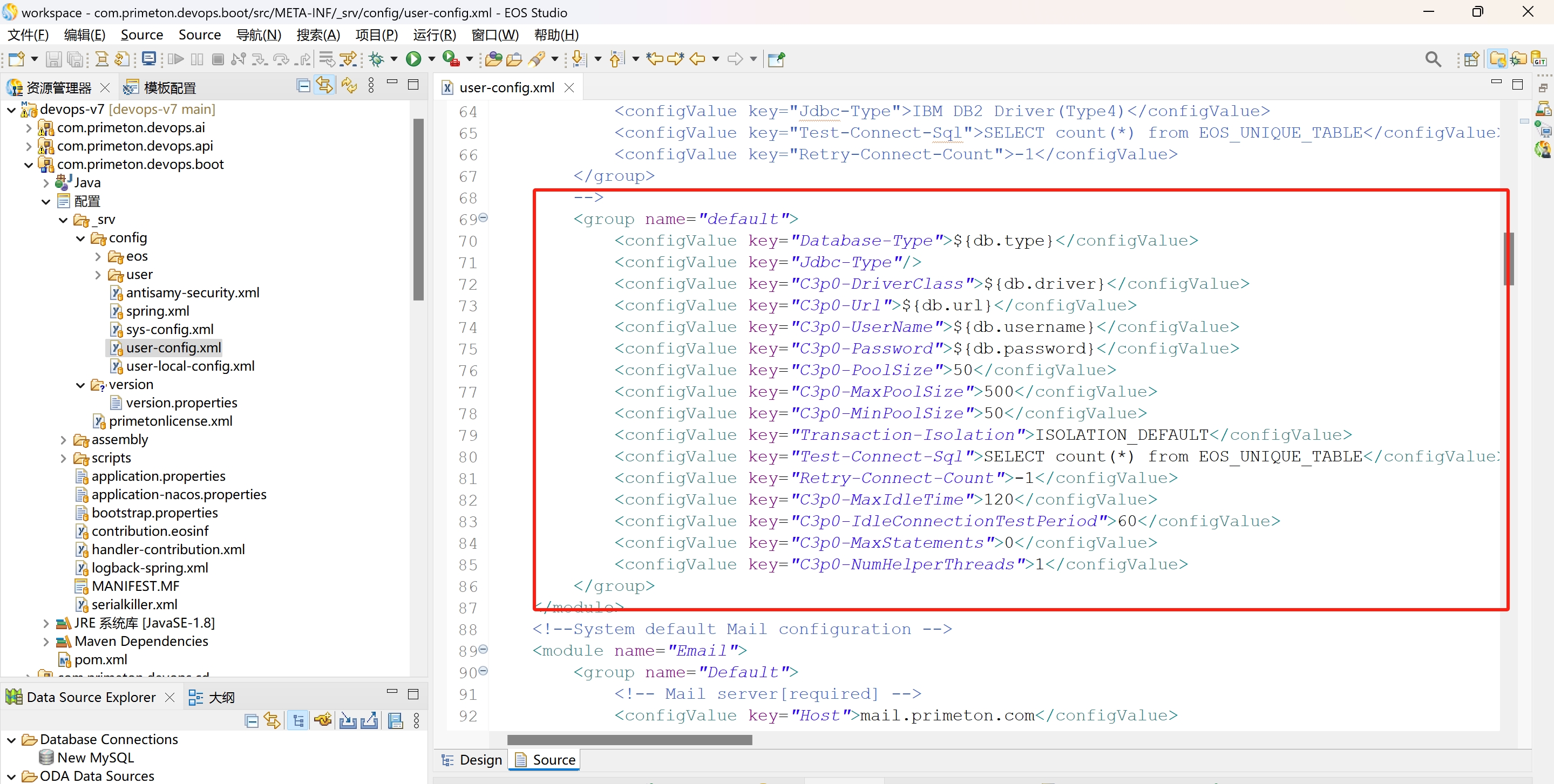Click the Back navigation arrow icon
Viewport: 1554px width, 784px height.
[x=697, y=59]
